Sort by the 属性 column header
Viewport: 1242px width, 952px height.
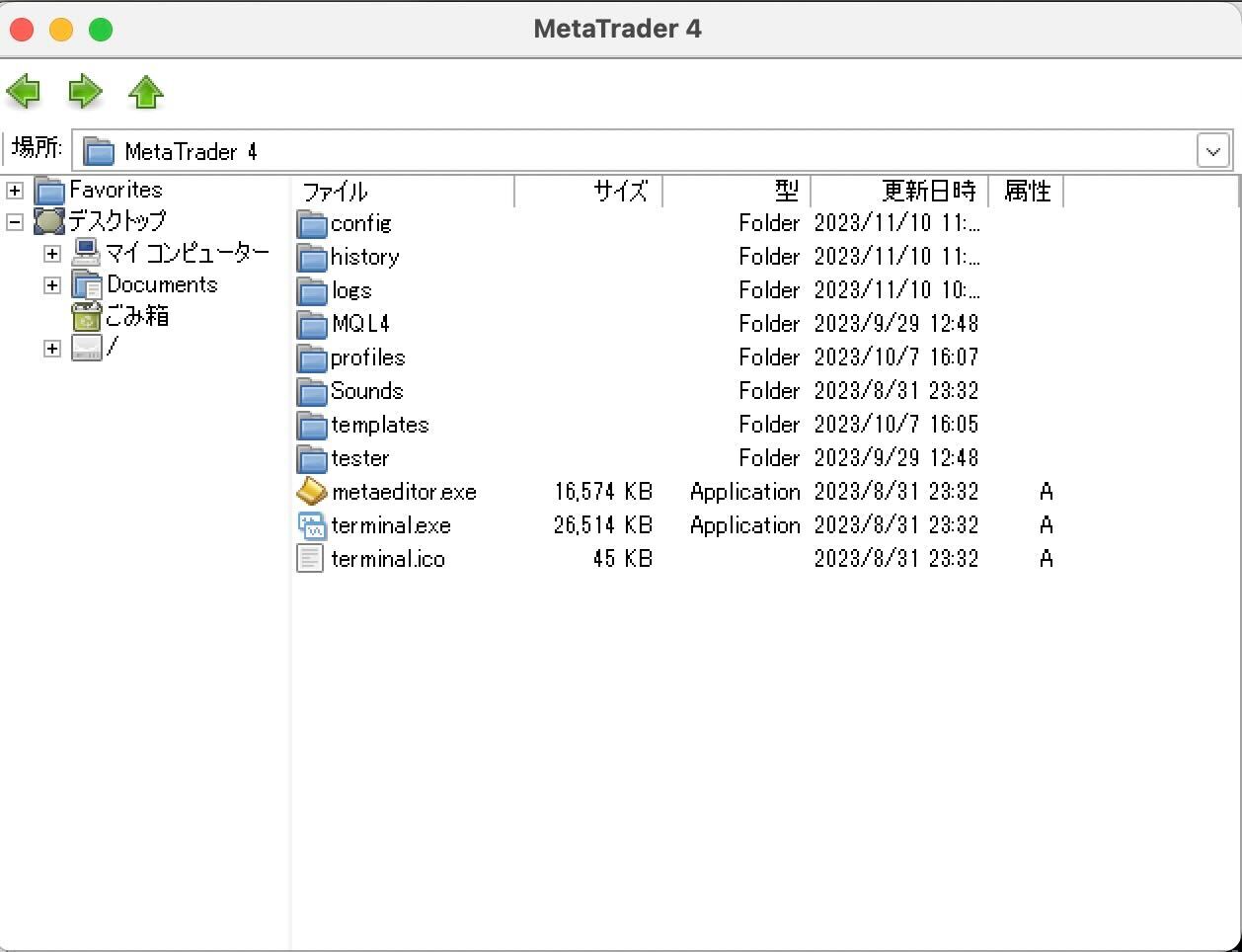coord(1026,191)
